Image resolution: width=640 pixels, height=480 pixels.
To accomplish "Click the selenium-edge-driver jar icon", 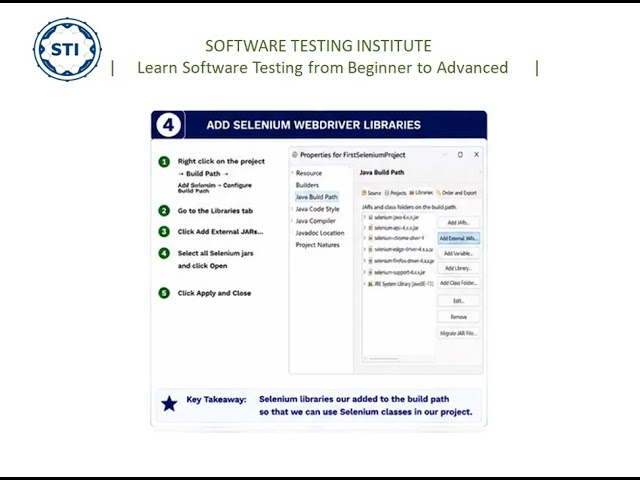I will 371,249.
